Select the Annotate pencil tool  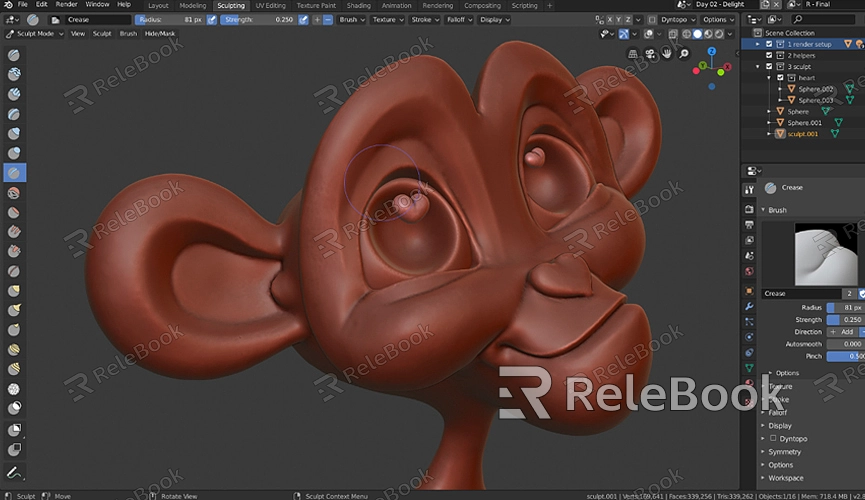[x=14, y=473]
